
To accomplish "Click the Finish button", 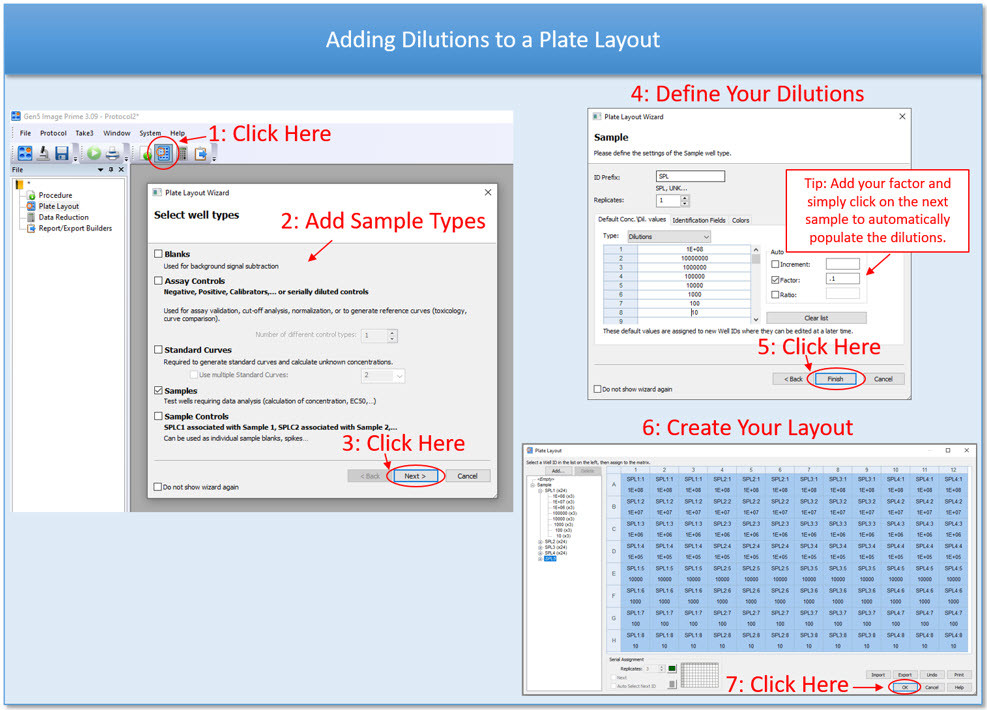I will [x=835, y=379].
